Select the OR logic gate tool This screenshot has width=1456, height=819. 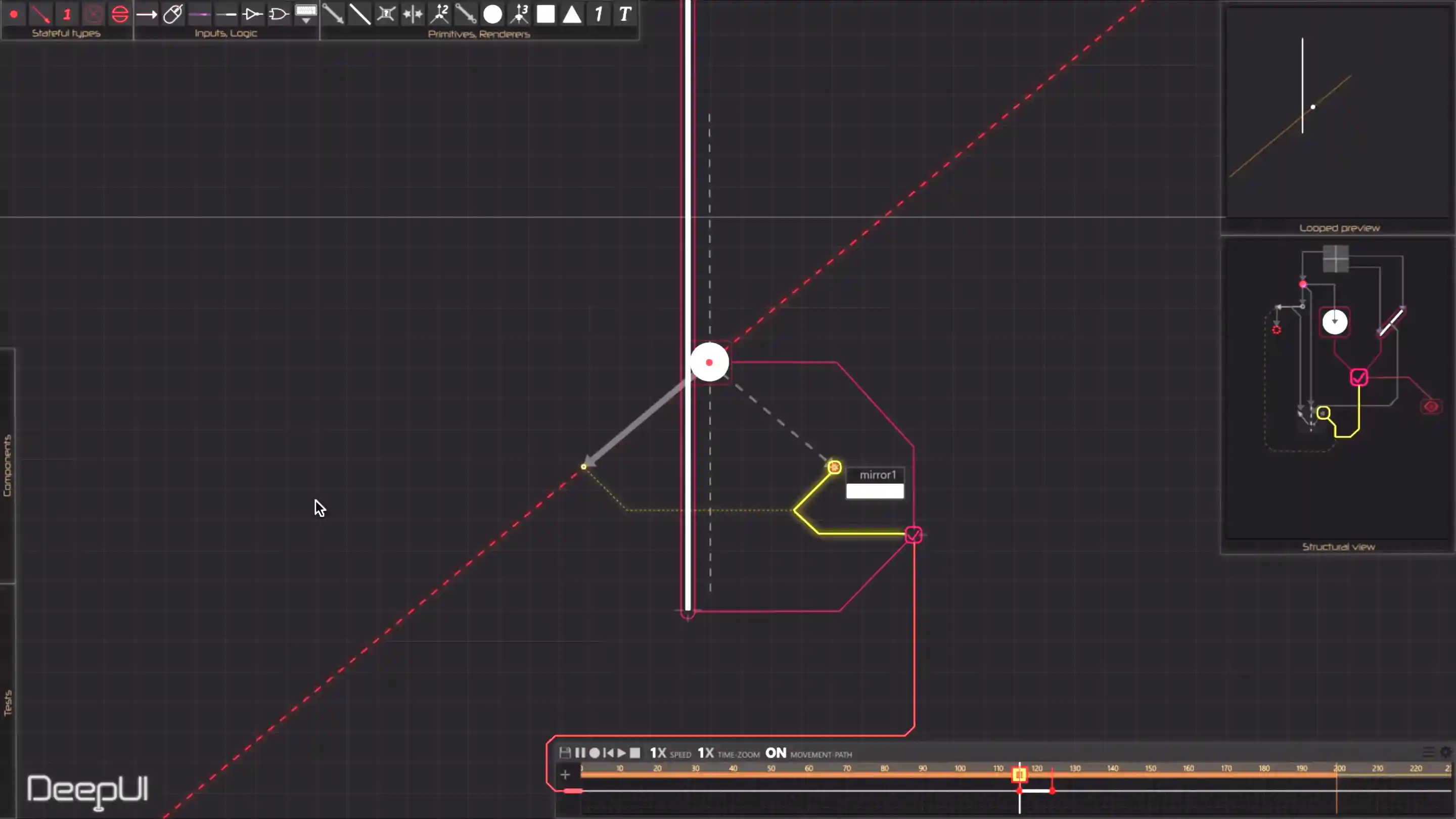pos(279,14)
